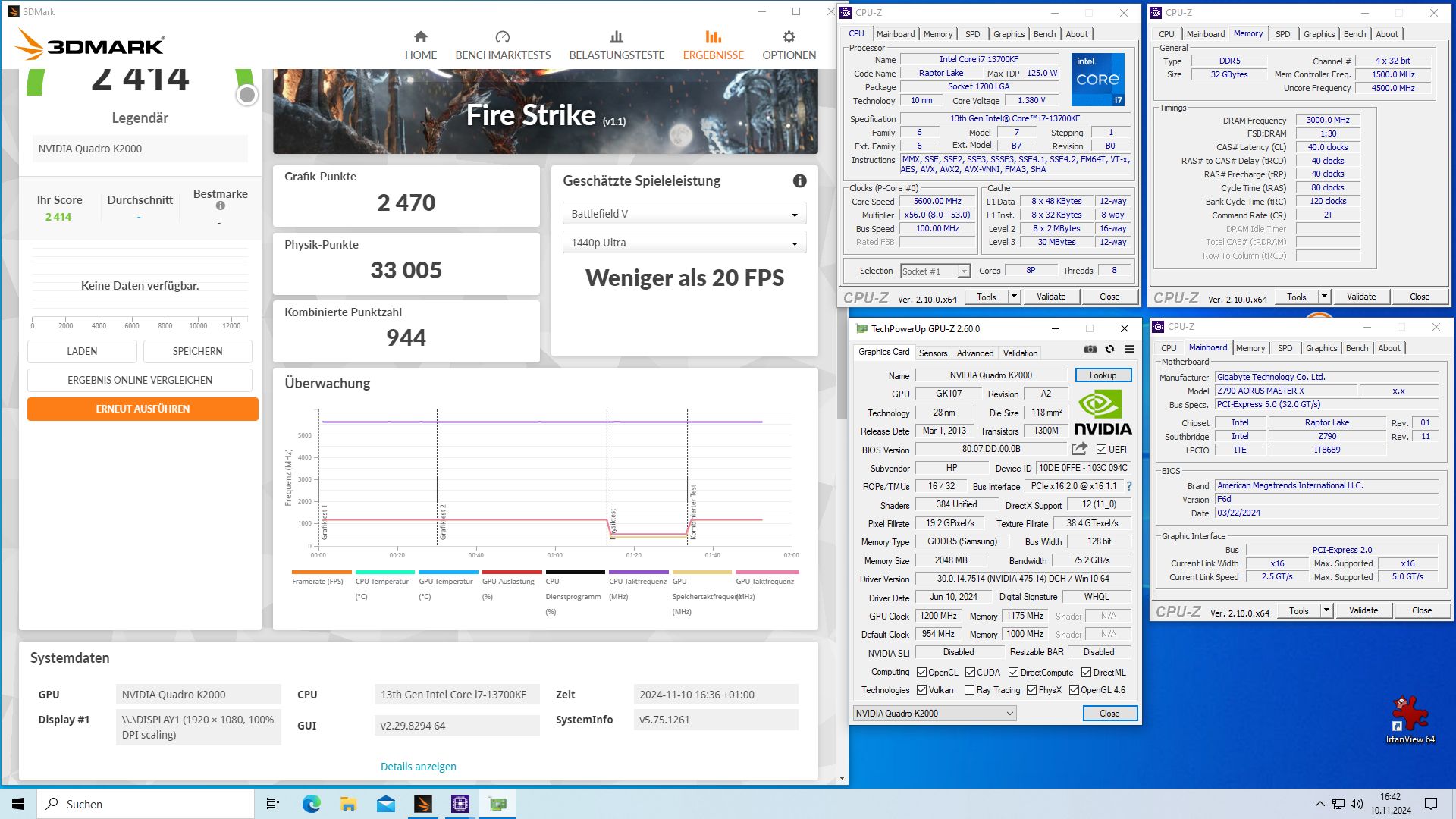This screenshot has height=819, width=1456.
Task: Toggle Ray Tracing checkbox
Action: [x=969, y=690]
